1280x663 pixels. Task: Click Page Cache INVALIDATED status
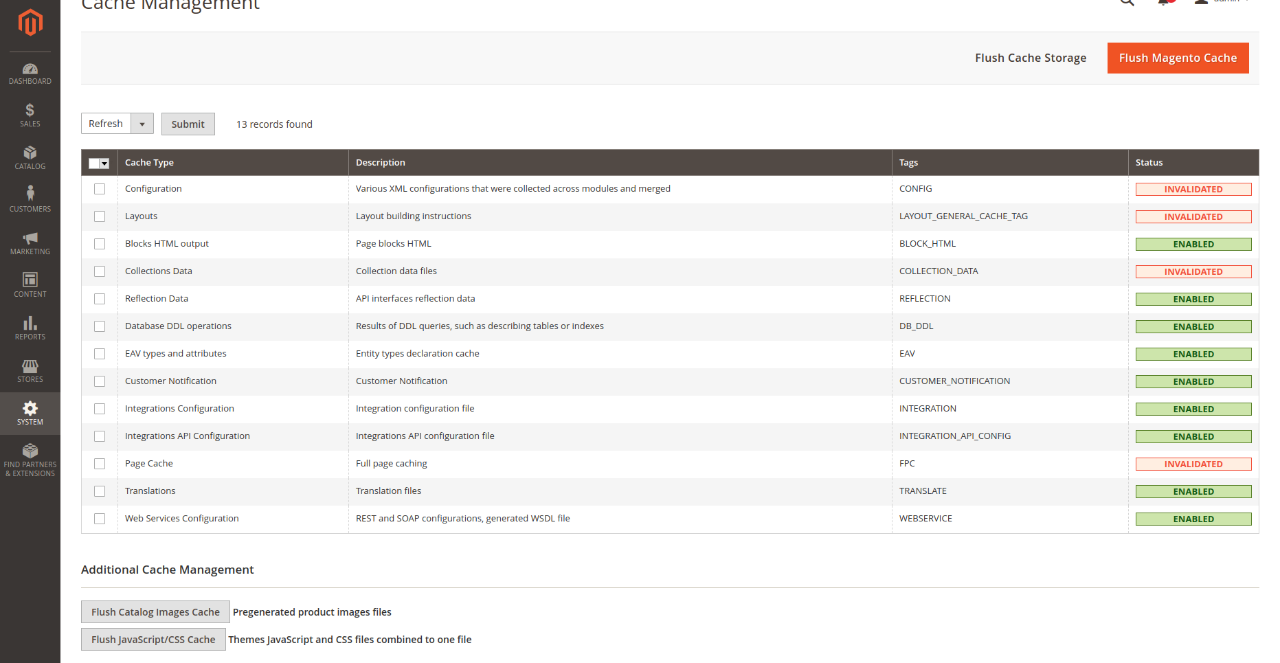click(1193, 464)
